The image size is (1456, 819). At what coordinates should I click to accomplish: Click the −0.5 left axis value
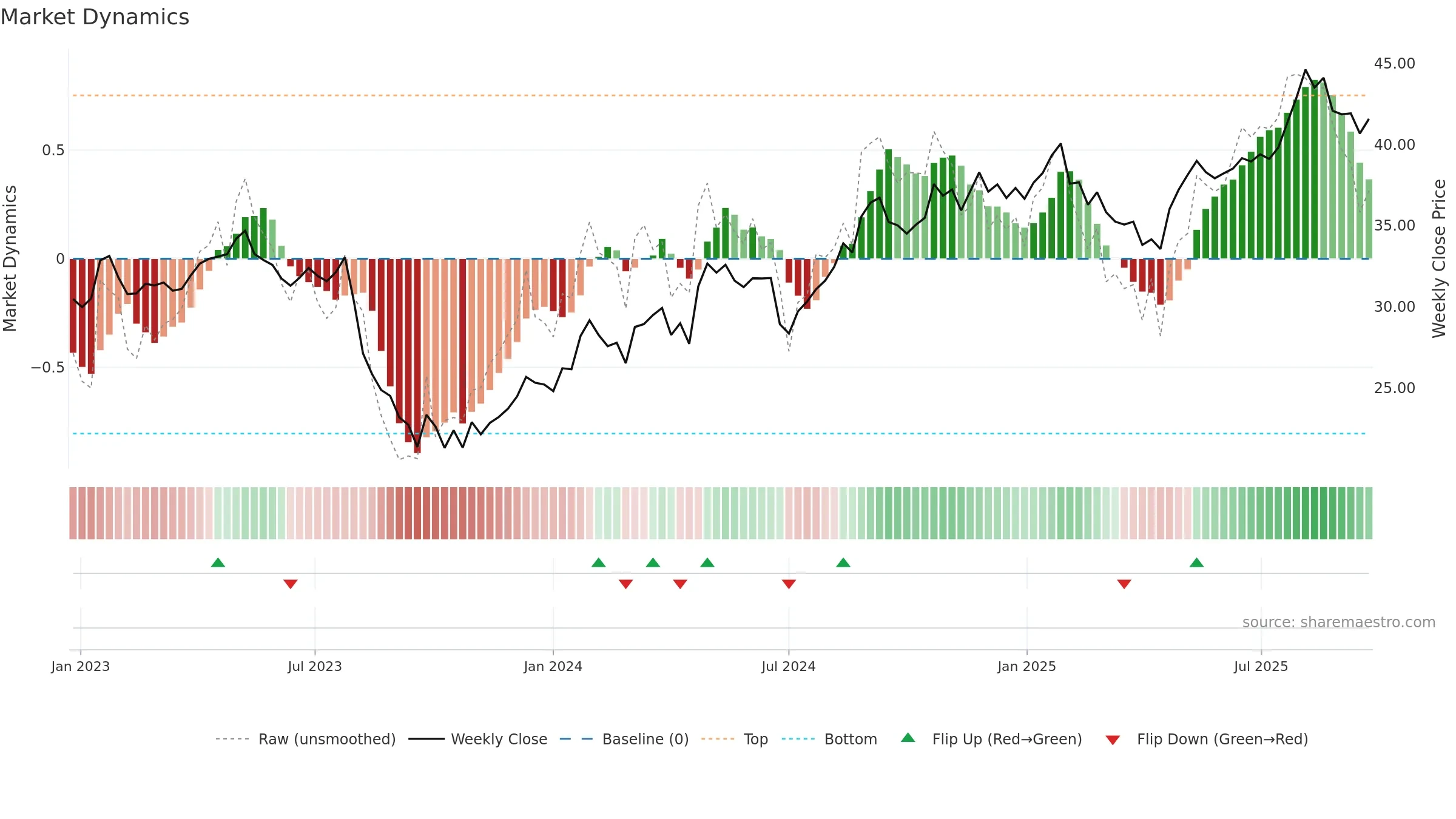coord(48,367)
